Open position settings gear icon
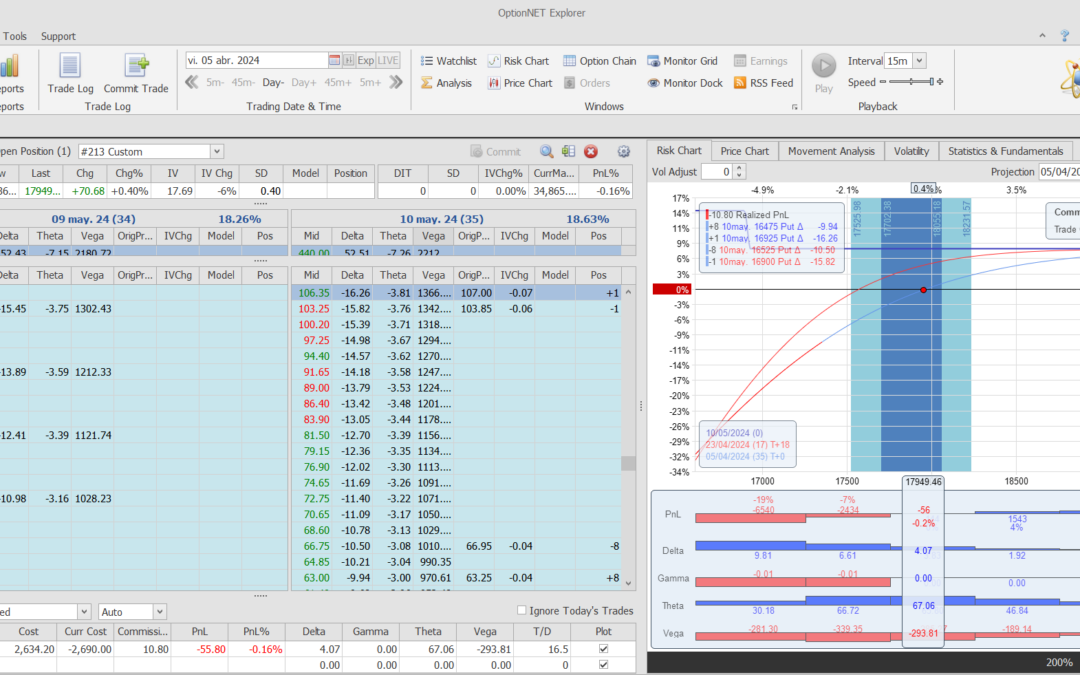 [x=624, y=152]
